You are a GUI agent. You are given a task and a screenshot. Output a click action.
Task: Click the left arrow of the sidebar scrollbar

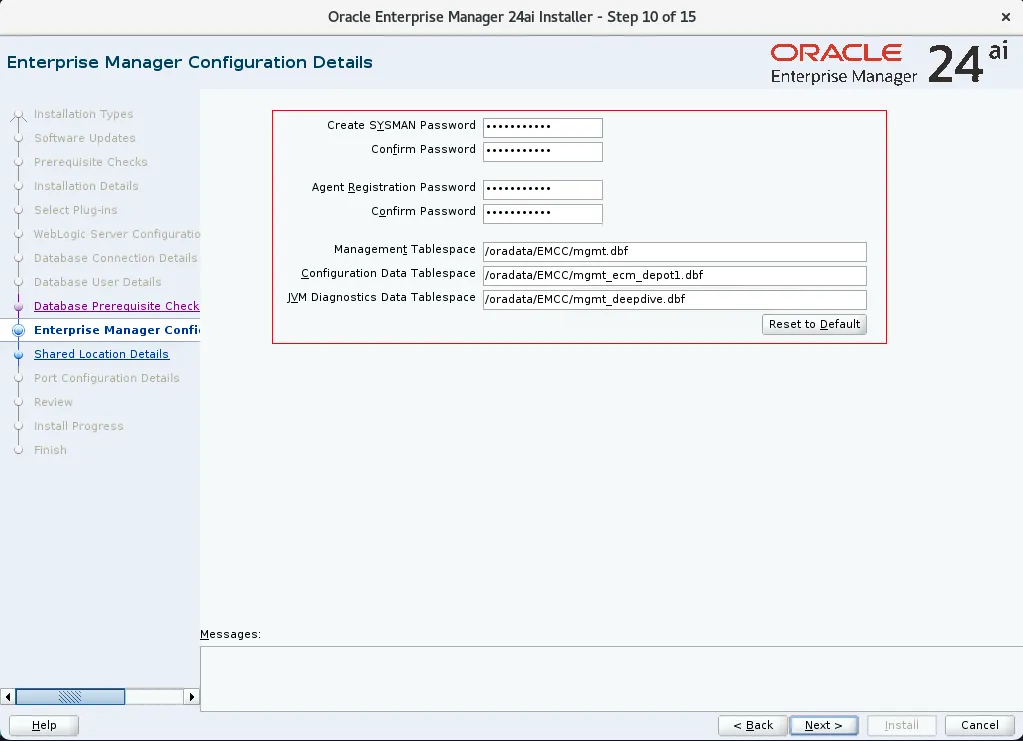click(8, 696)
